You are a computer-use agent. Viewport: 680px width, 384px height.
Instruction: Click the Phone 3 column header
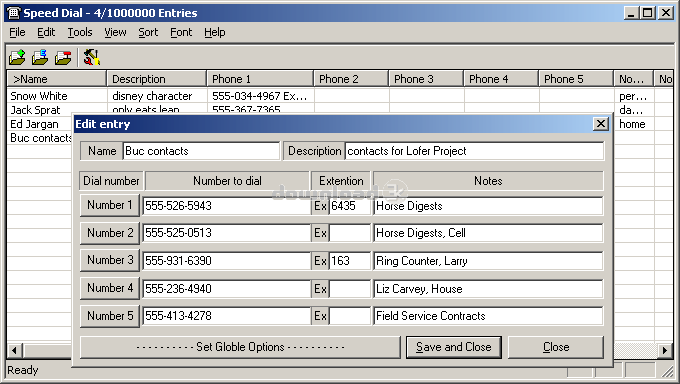pos(426,79)
